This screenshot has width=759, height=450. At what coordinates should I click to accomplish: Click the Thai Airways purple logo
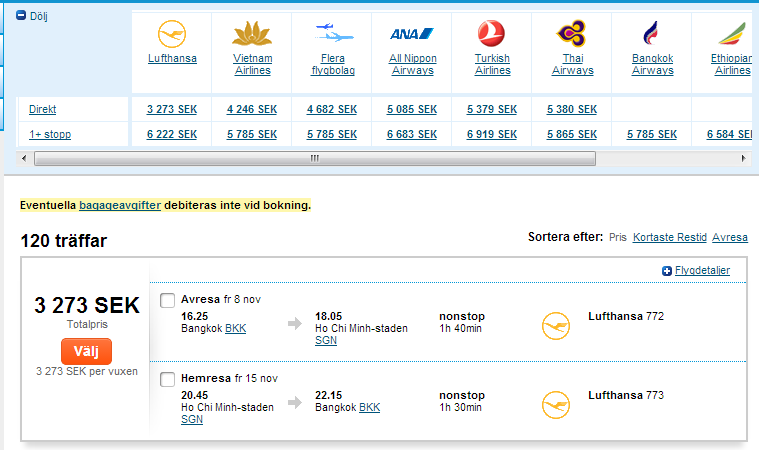point(572,33)
